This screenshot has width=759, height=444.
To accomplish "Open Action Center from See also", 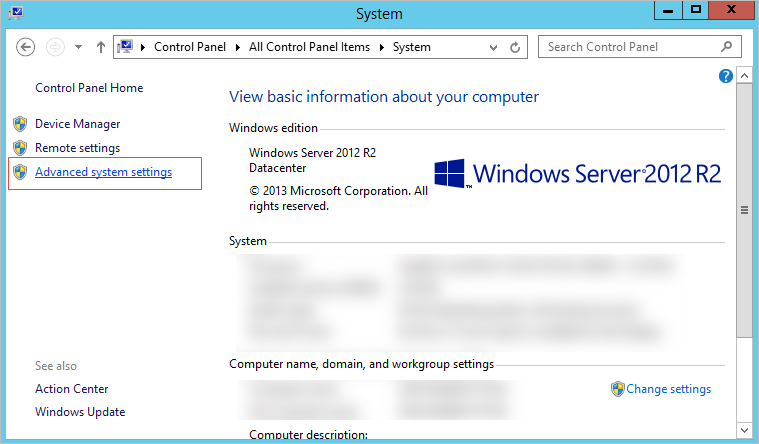I will [71, 389].
